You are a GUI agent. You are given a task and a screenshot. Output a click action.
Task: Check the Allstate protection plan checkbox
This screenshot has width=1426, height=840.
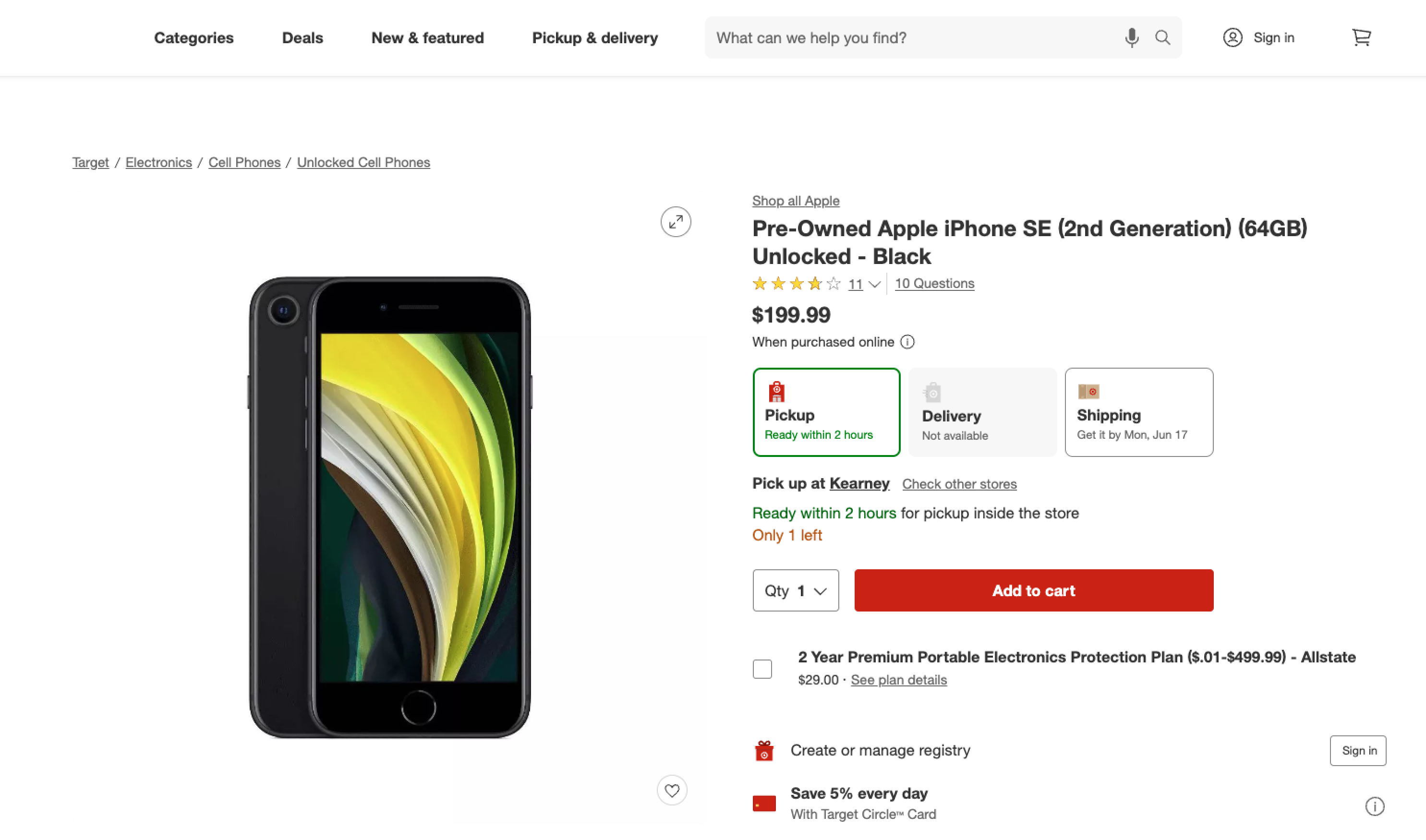coord(762,669)
